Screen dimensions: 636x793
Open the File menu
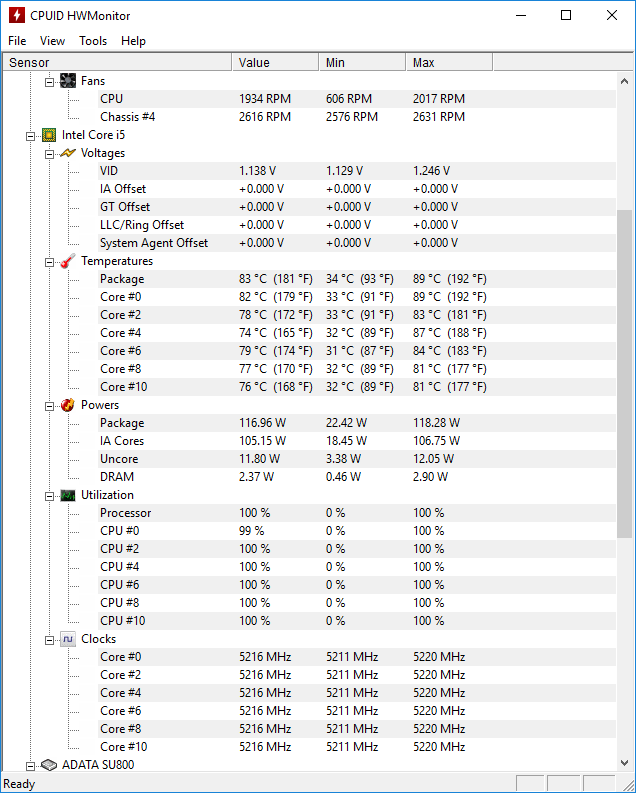coord(17,41)
